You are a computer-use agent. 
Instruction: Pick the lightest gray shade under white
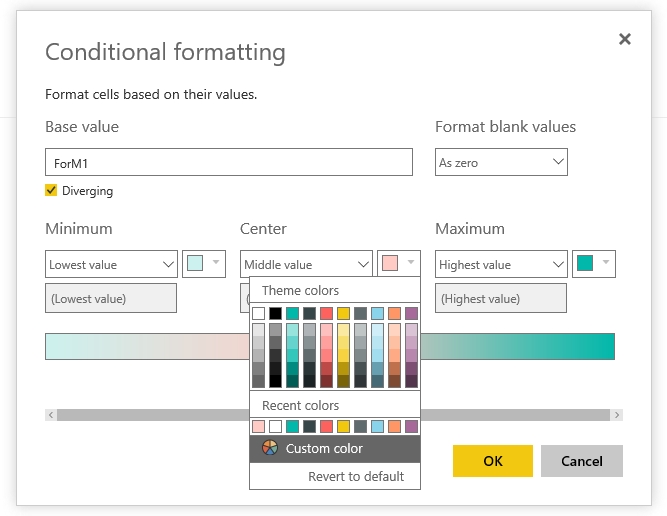(258, 330)
